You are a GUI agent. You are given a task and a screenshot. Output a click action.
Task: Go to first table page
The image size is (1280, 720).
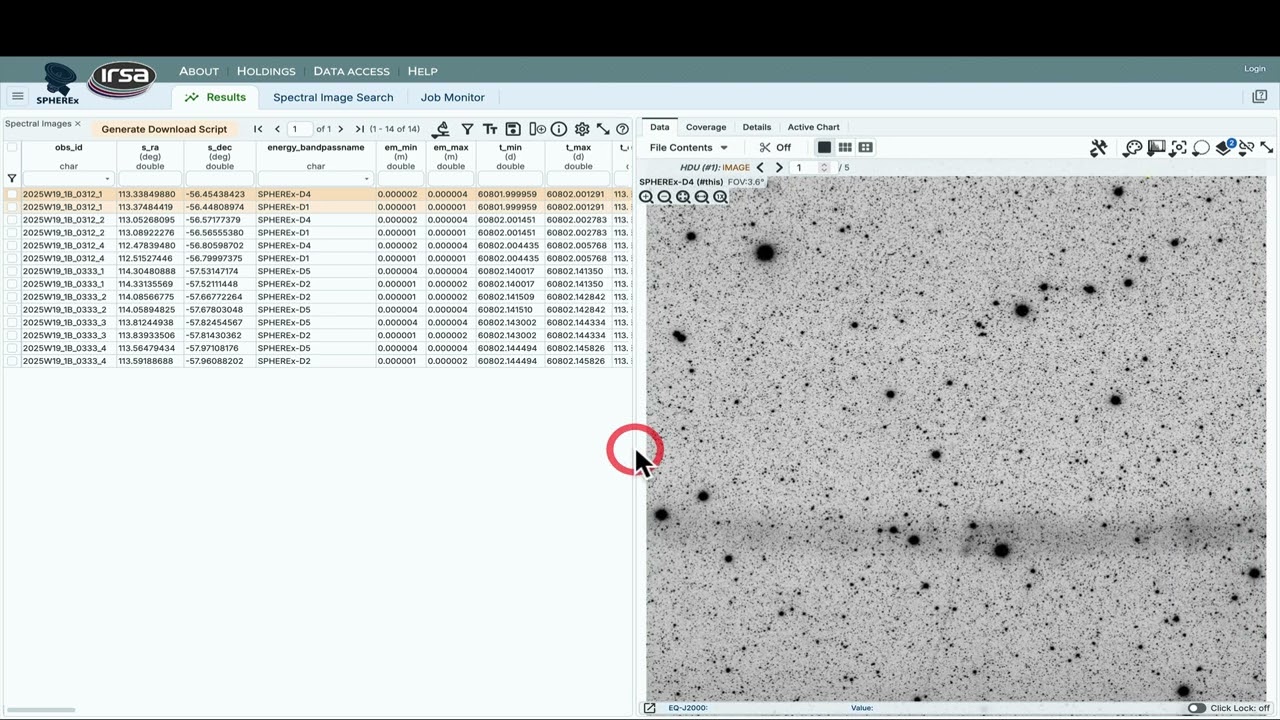pyautogui.click(x=258, y=129)
